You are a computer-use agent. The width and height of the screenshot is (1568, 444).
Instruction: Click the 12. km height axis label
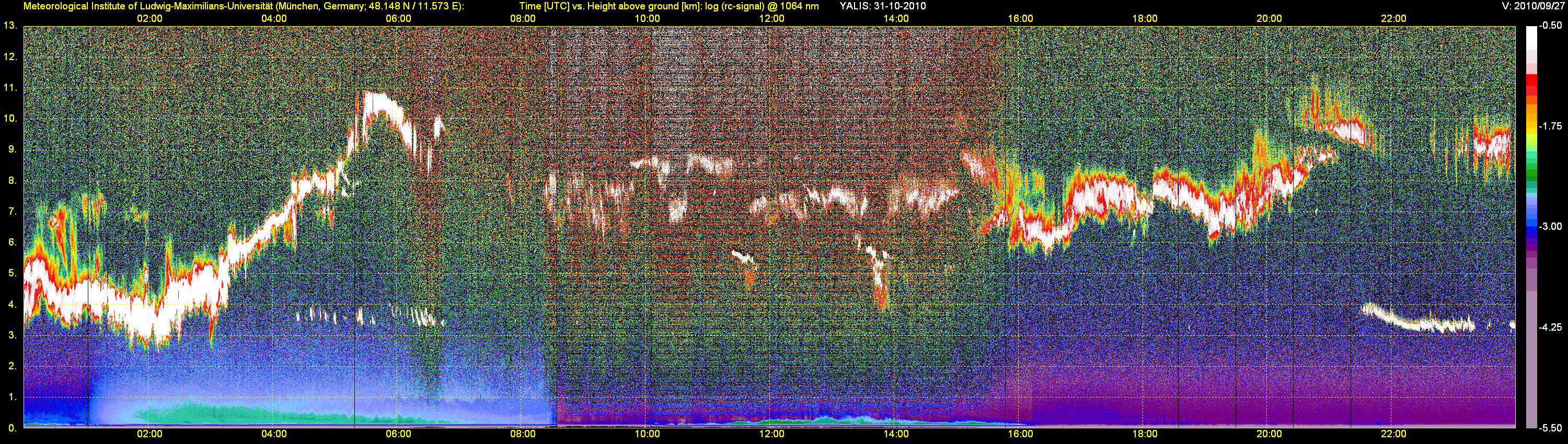tap(10, 56)
